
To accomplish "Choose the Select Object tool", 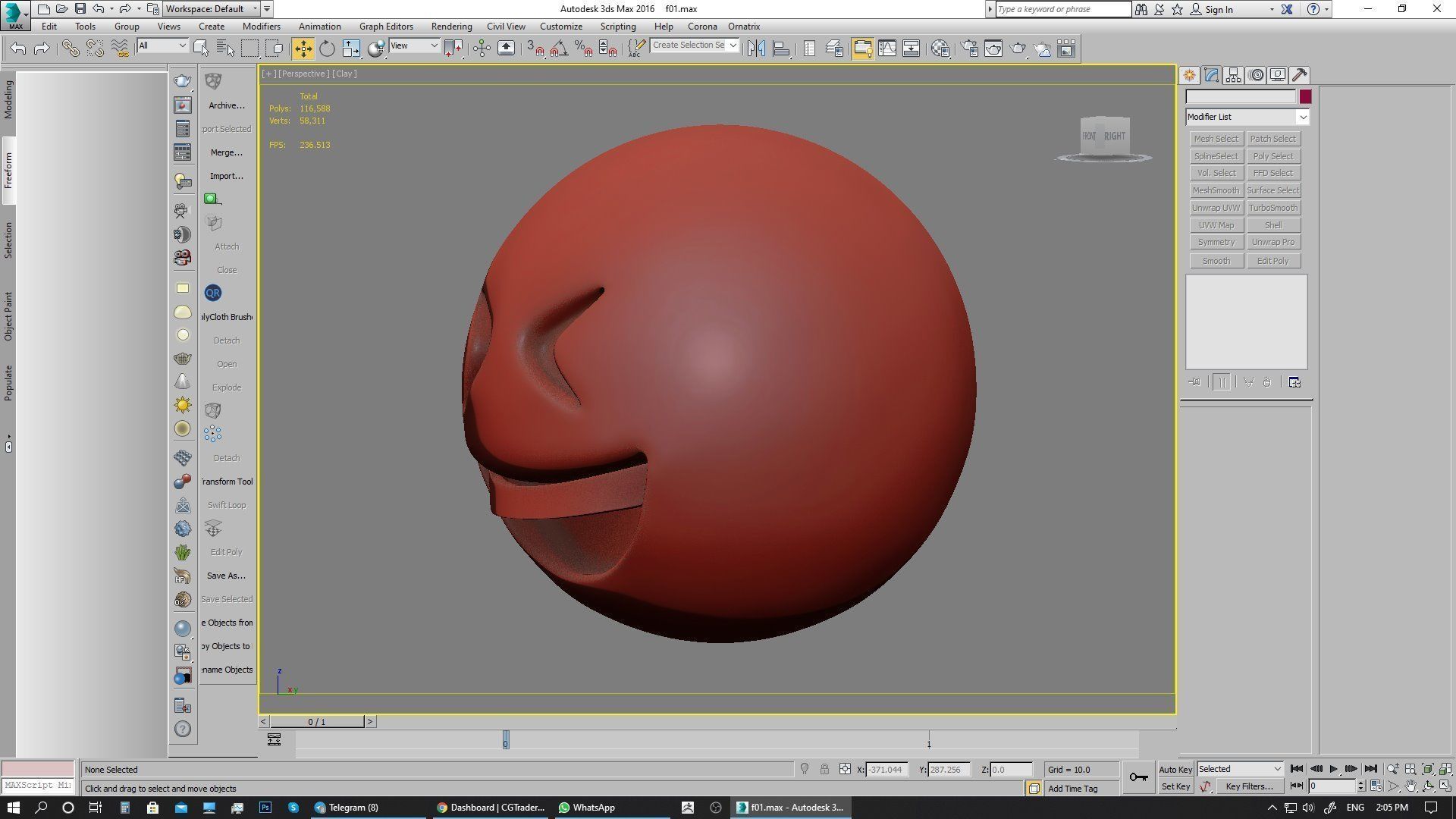I will [x=201, y=49].
